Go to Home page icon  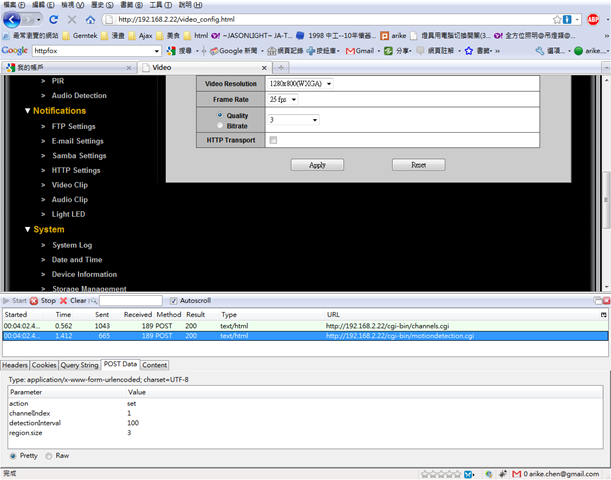(90, 19)
